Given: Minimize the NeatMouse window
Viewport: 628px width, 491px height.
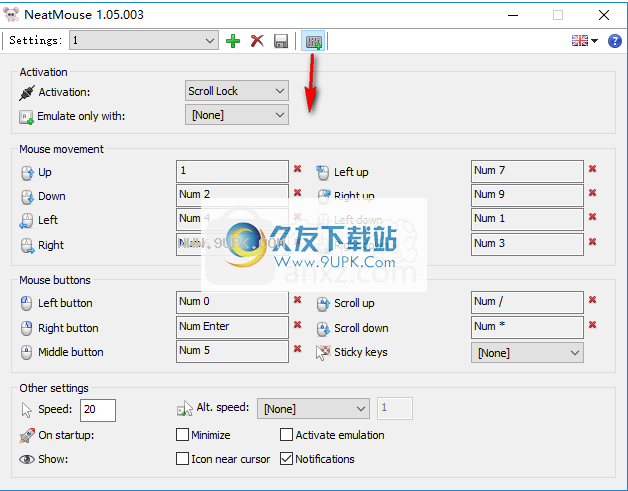Looking at the screenshot, I should [x=513, y=15].
